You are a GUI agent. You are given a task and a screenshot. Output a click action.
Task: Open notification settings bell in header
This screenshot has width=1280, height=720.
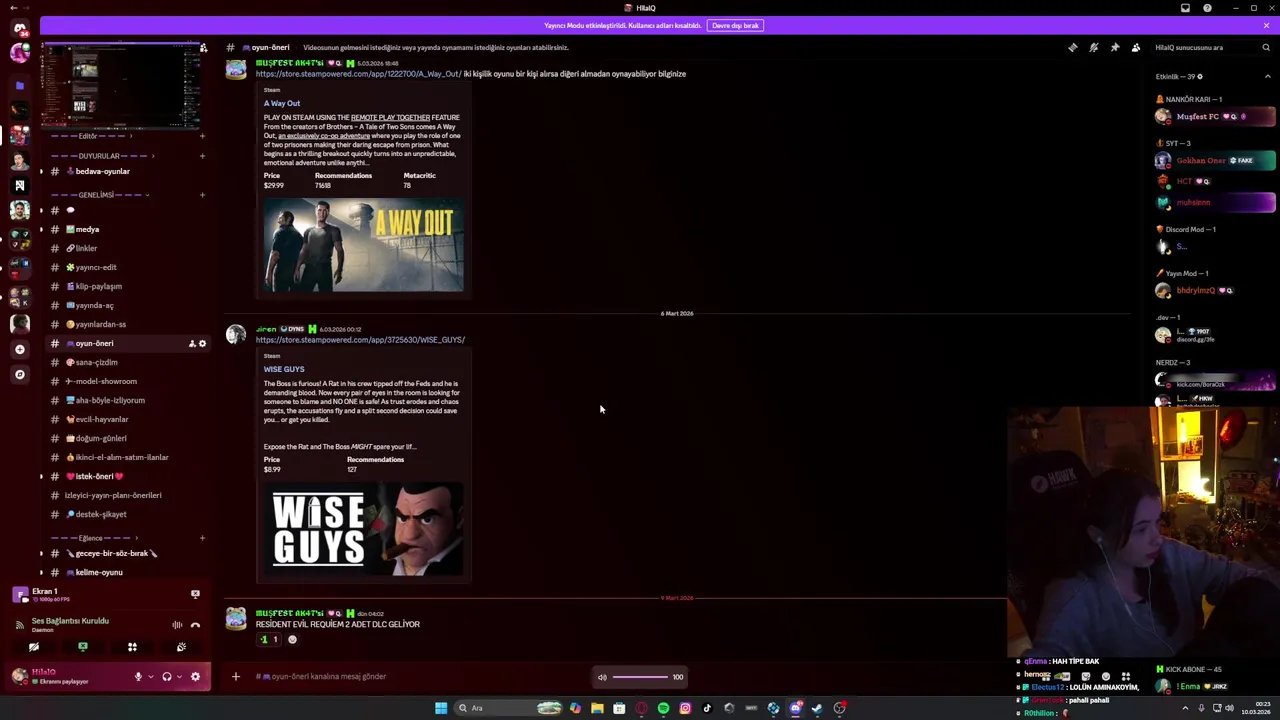tap(1094, 47)
